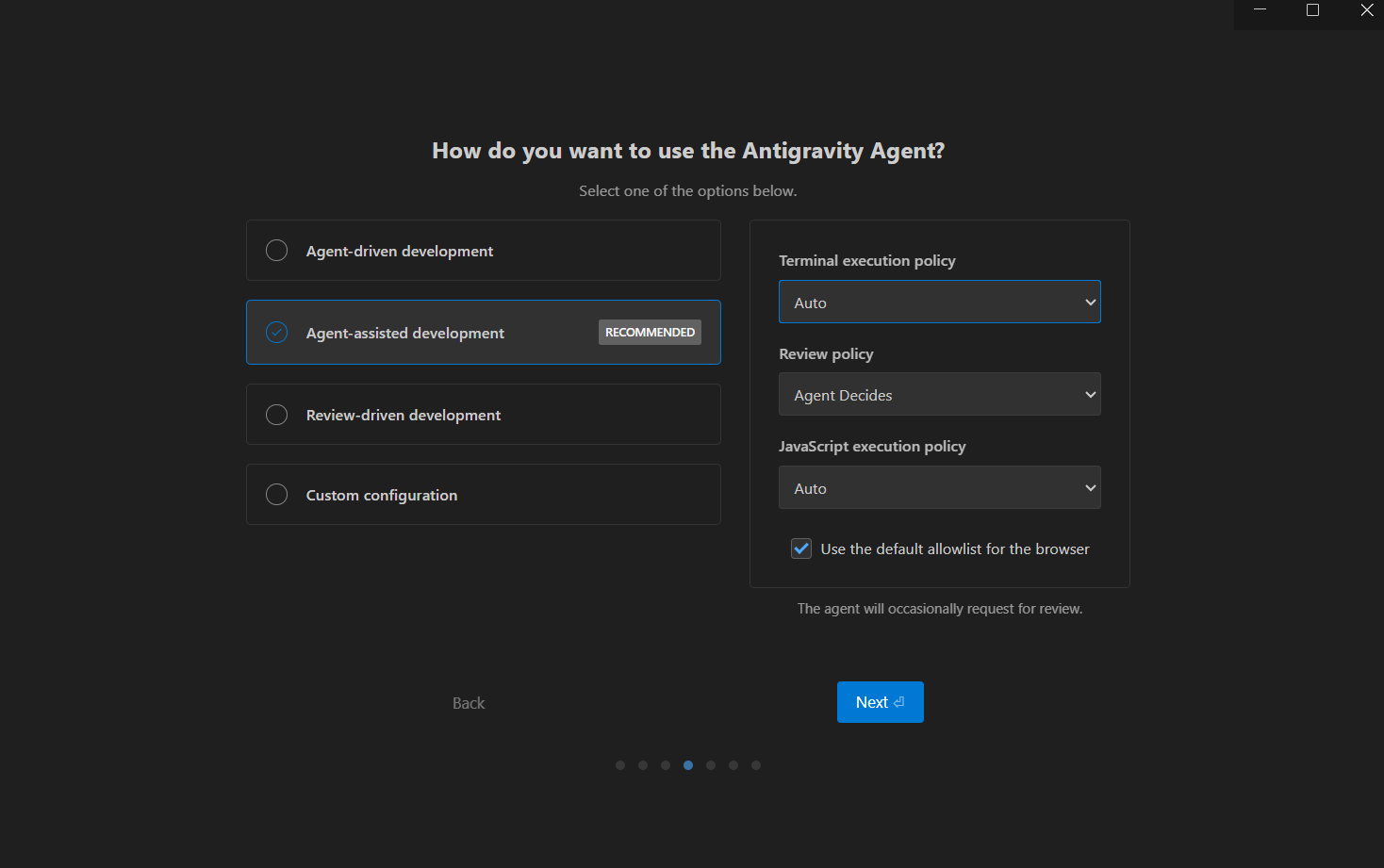The height and width of the screenshot is (868, 1384).
Task: Go Back to previous step
Action: [469, 703]
